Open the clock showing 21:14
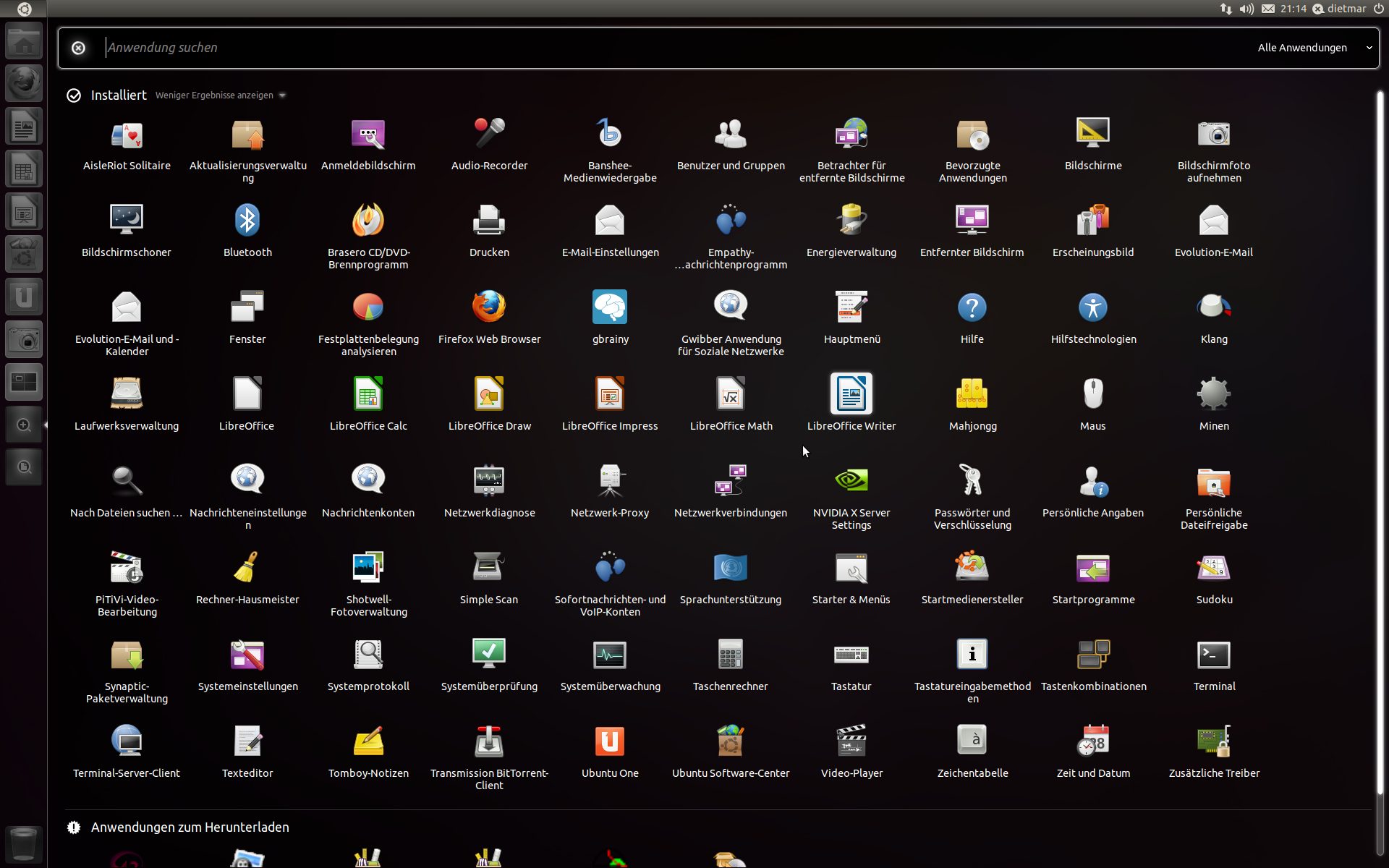 click(x=1293, y=9)
